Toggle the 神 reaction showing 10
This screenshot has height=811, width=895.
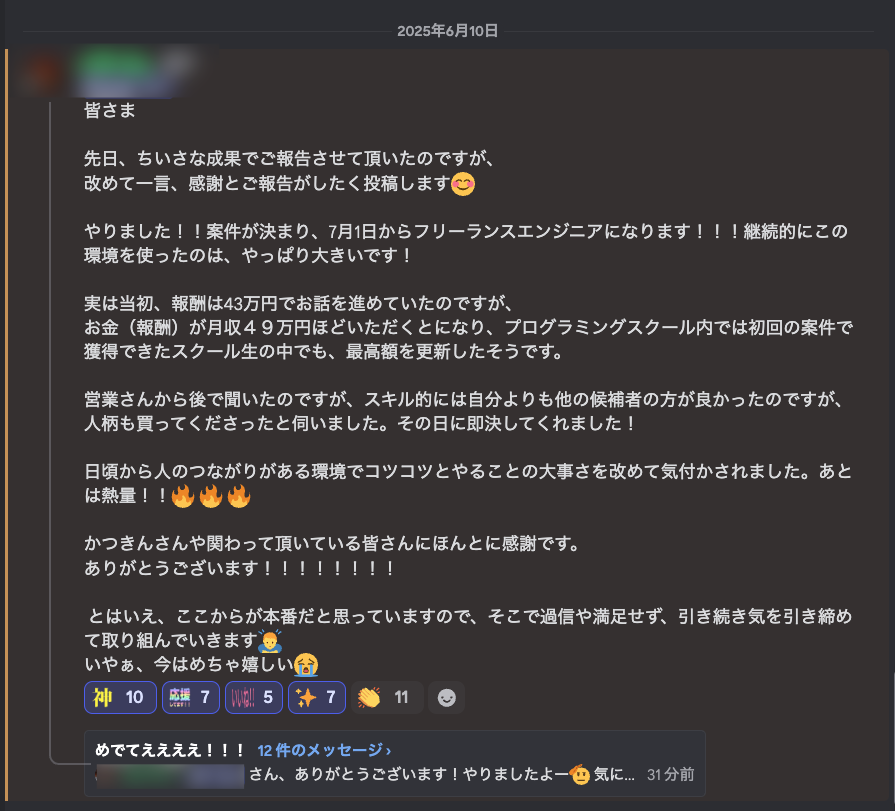point(120,697)
